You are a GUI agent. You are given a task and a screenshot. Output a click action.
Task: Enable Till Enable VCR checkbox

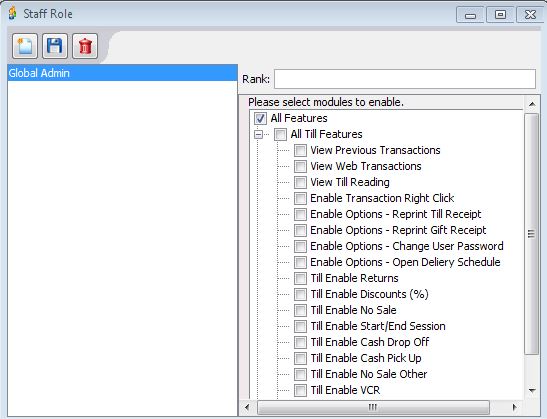[x=300, y=390]
